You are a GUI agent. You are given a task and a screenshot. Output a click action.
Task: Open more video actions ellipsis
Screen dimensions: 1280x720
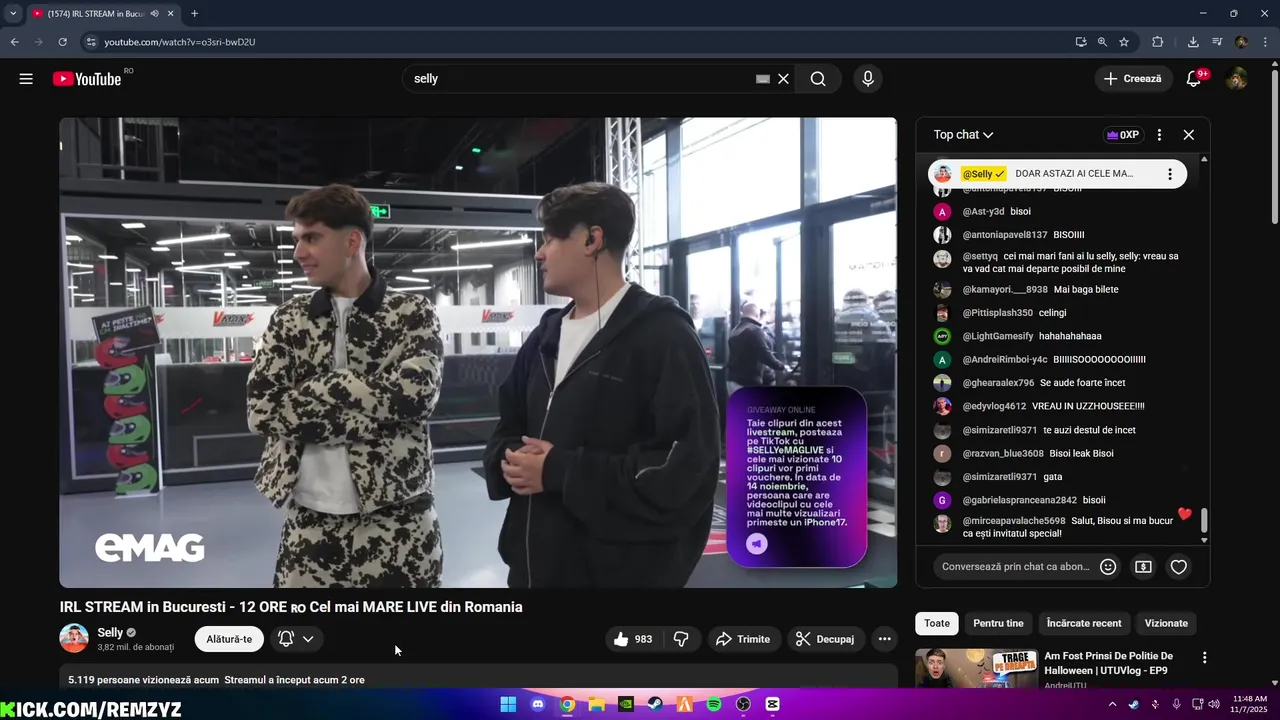[884, 639]
